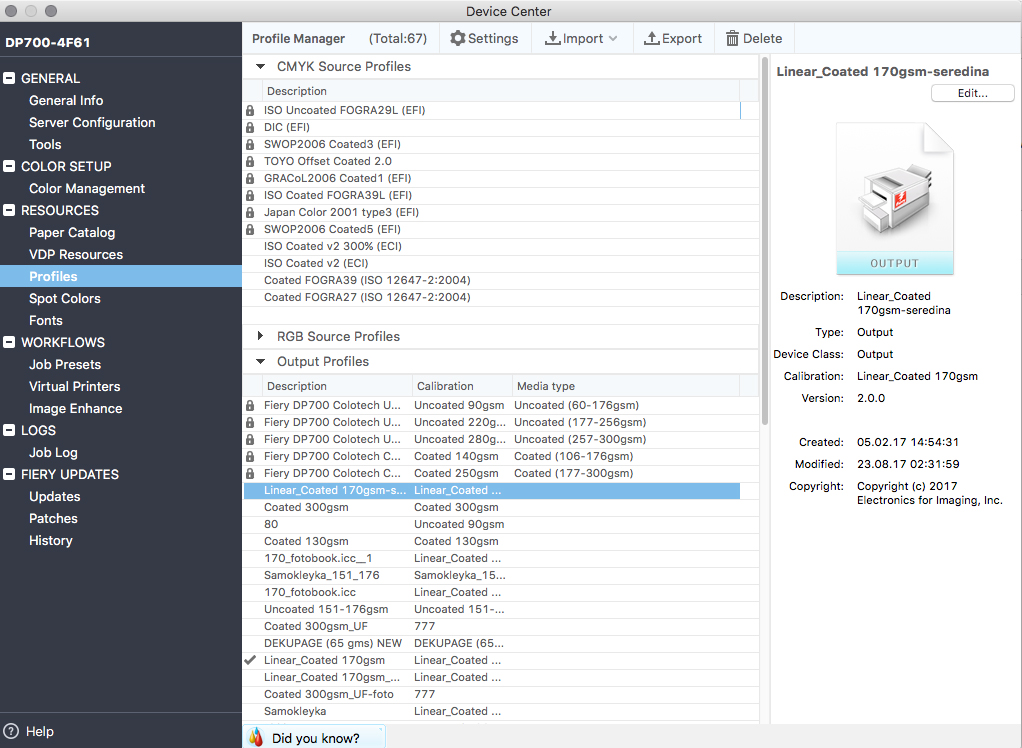This screenshot has width=1022, height=748.
Task: Click the Help question mark icon
Action: (11, 731)
